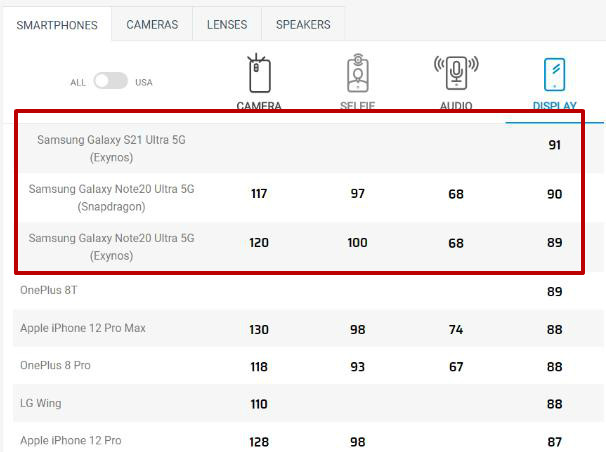Open the Apple iPhone 12 Pro link

coord(71,440)
